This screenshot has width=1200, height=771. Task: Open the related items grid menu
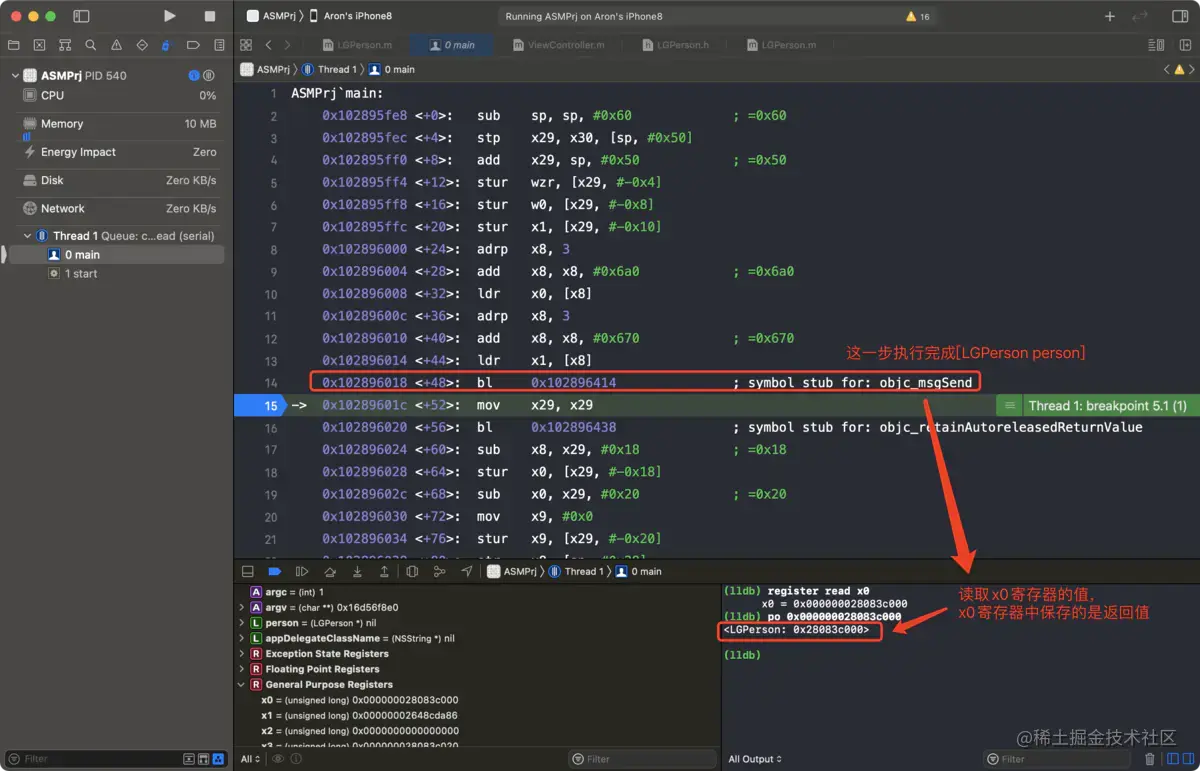(x=246, y=45)
